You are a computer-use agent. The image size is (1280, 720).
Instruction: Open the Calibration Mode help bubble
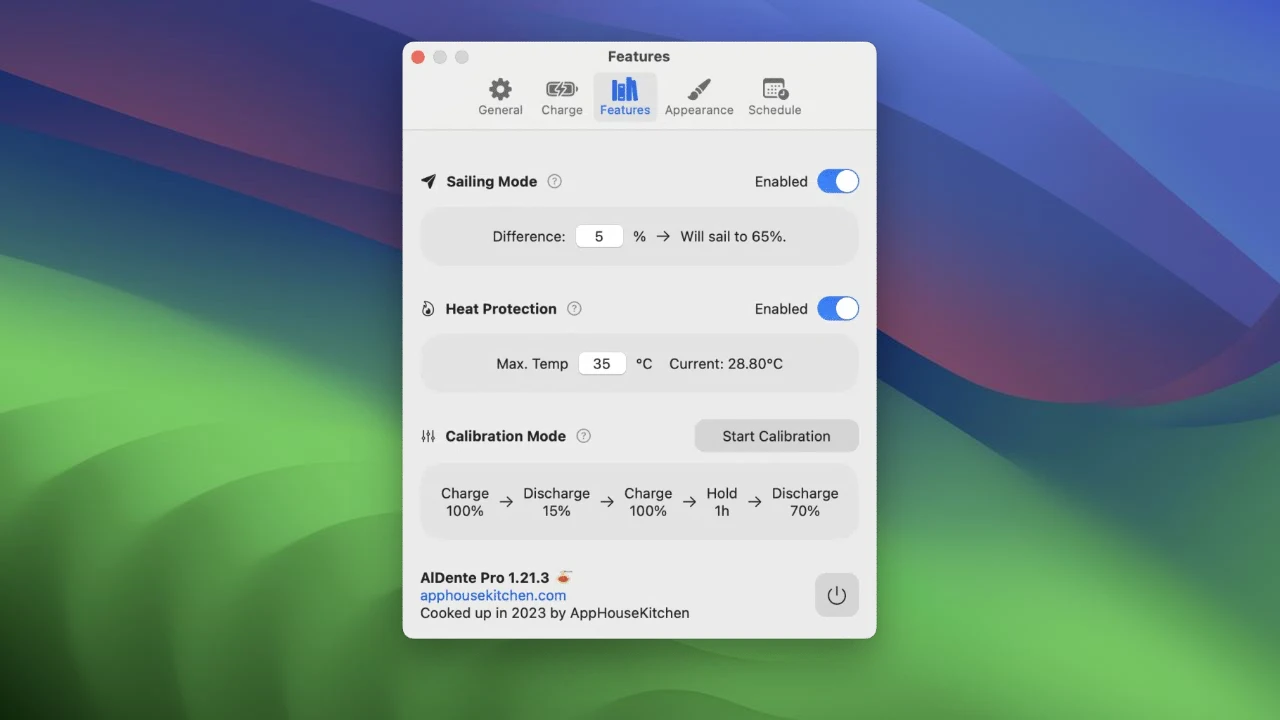583,436
